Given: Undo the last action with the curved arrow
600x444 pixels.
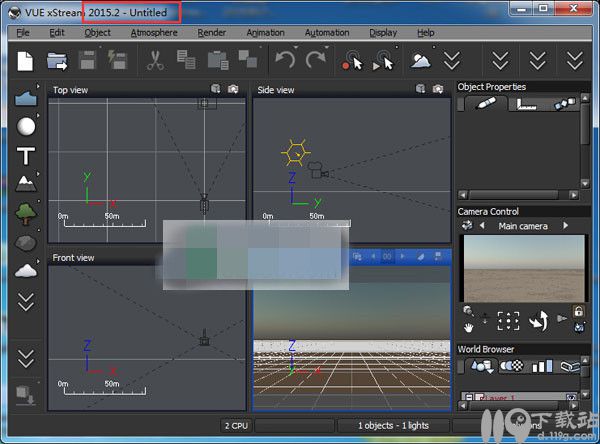Looking at the screenshot, I should [x=285, y=60].
